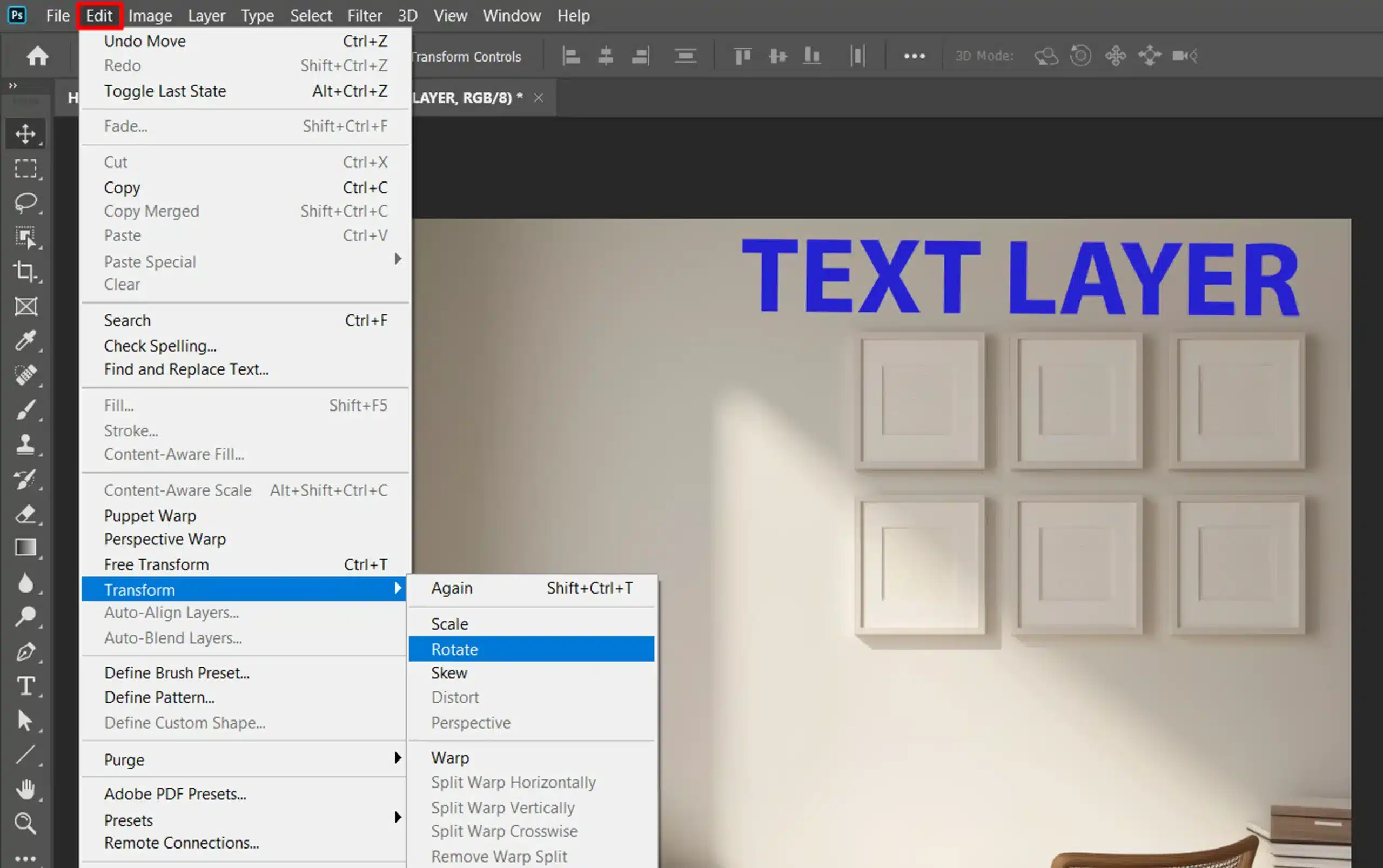Click Toggle Last State
Image resolution: width=1383 pixels, height=868 pixels.
point(245,91)
